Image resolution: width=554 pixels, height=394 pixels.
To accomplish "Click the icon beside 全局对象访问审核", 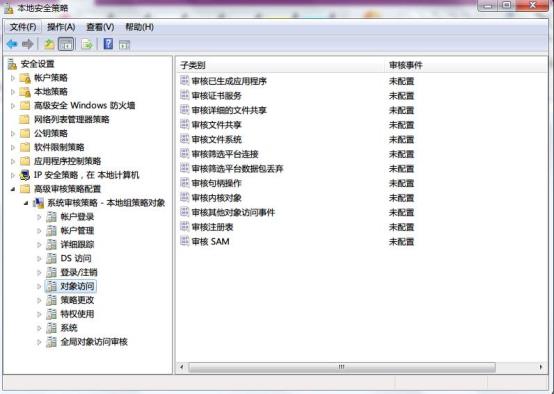I will 51,342.
